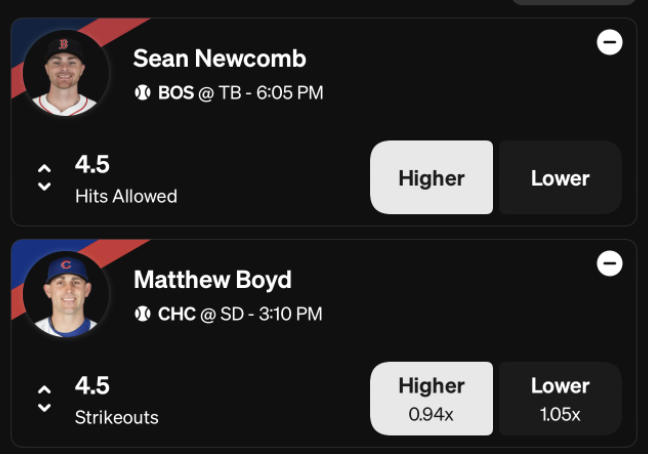Choose Higher 0.94x for Matthew Boyd

point(431,399)
